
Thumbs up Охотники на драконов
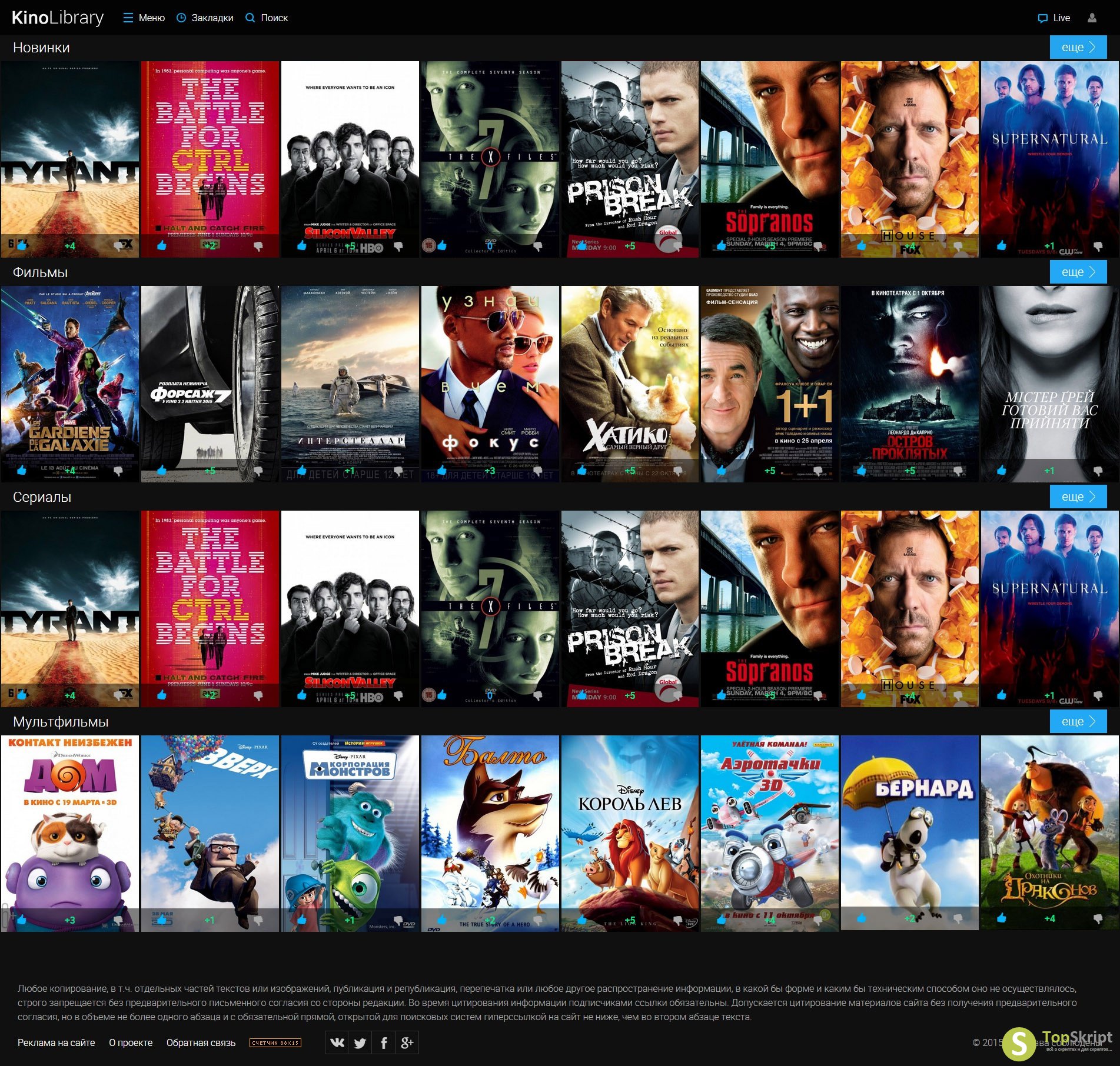click(1002, 918)
